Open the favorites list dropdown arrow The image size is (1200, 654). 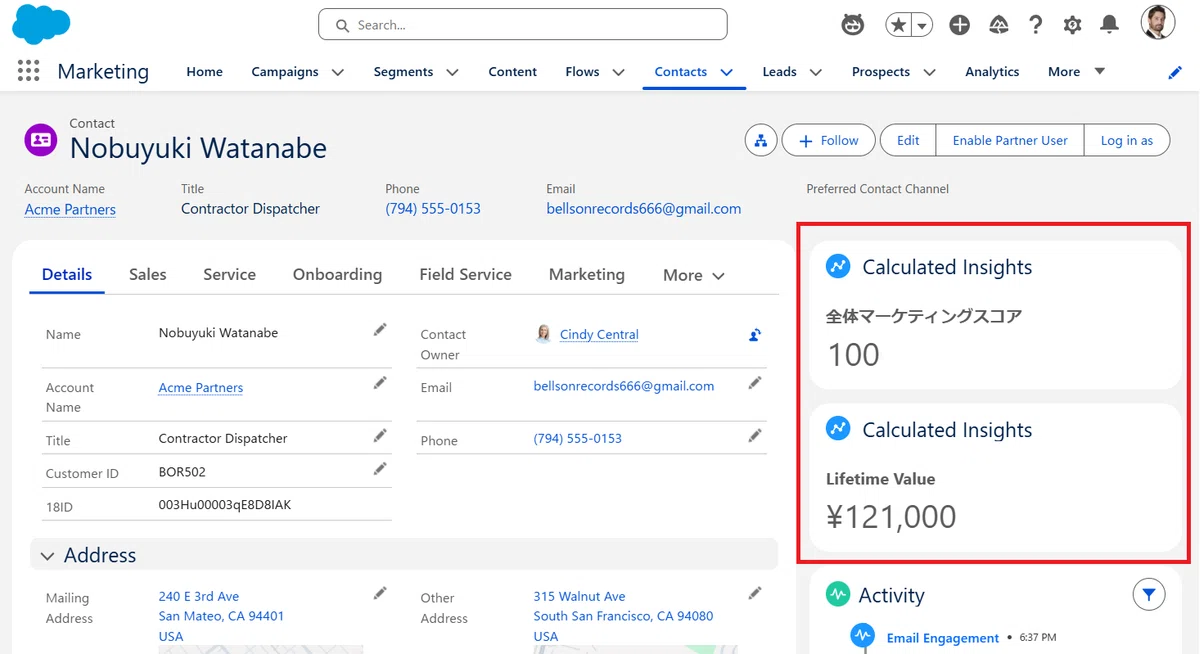tap(922, 25)
